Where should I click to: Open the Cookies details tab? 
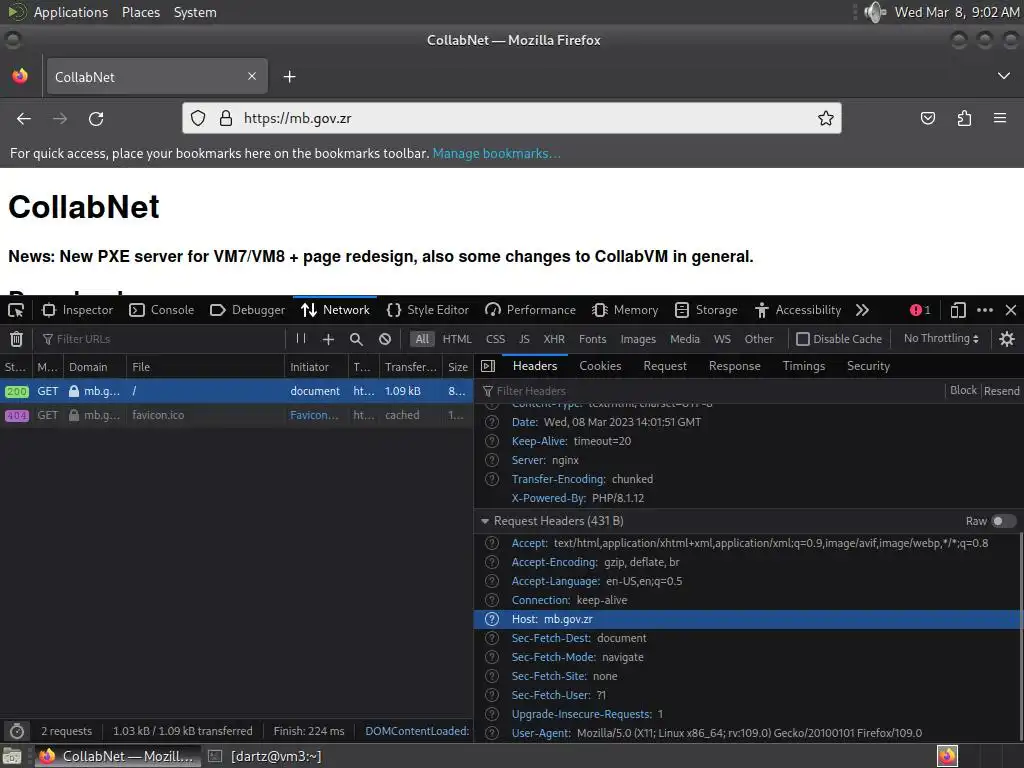(600, 366)
